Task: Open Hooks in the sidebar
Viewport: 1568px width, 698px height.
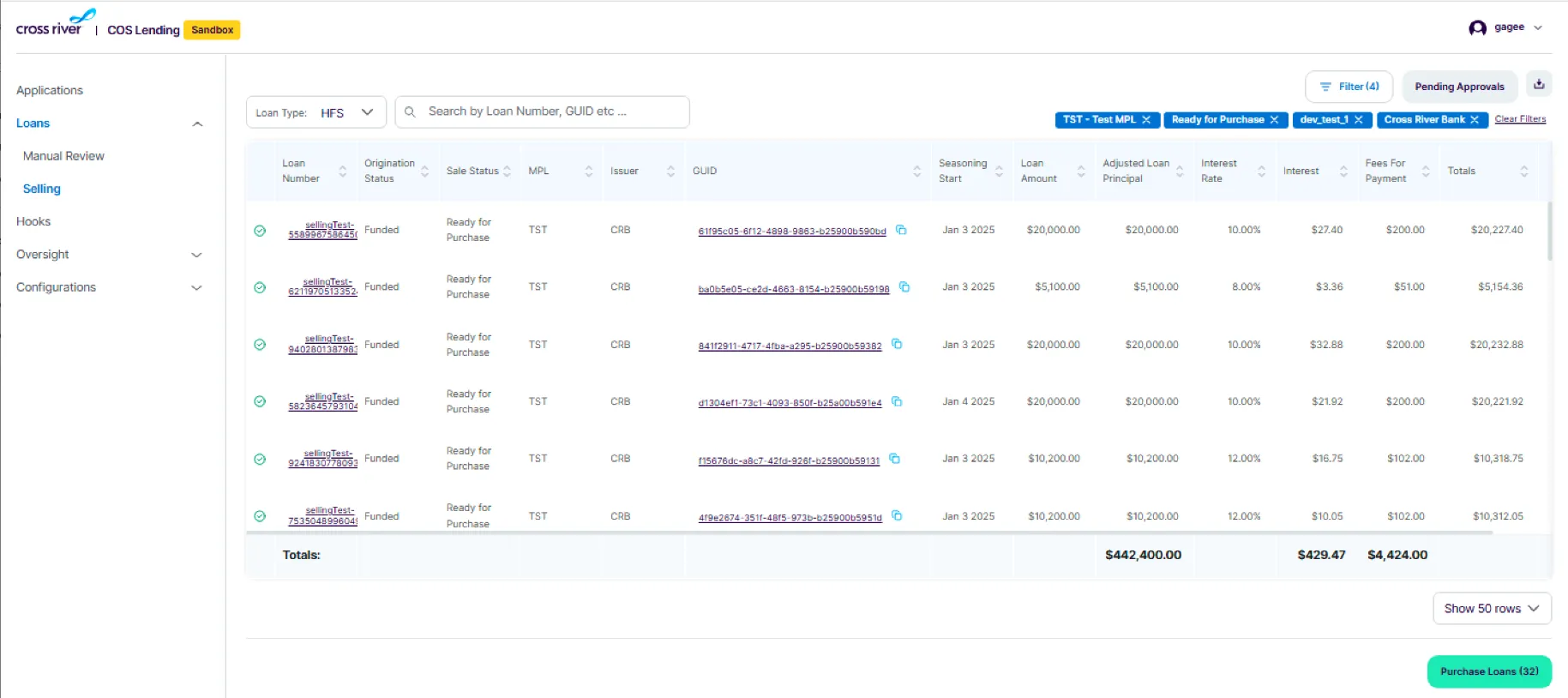Action: tap(33, 221)
